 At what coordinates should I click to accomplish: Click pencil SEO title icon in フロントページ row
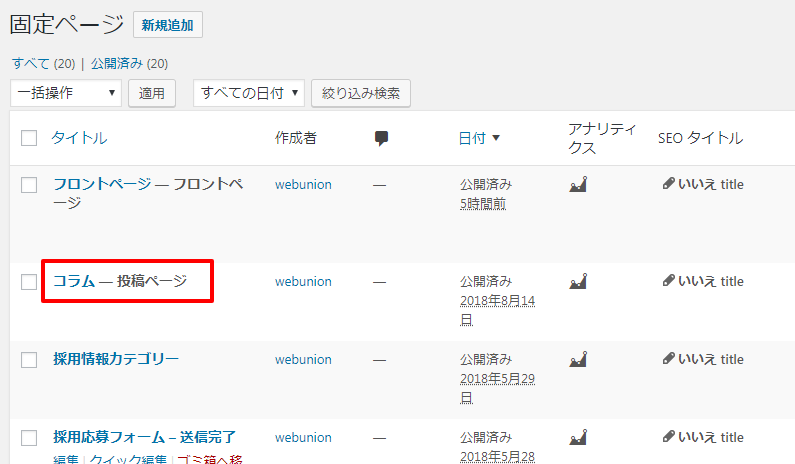tap(669, 184)
